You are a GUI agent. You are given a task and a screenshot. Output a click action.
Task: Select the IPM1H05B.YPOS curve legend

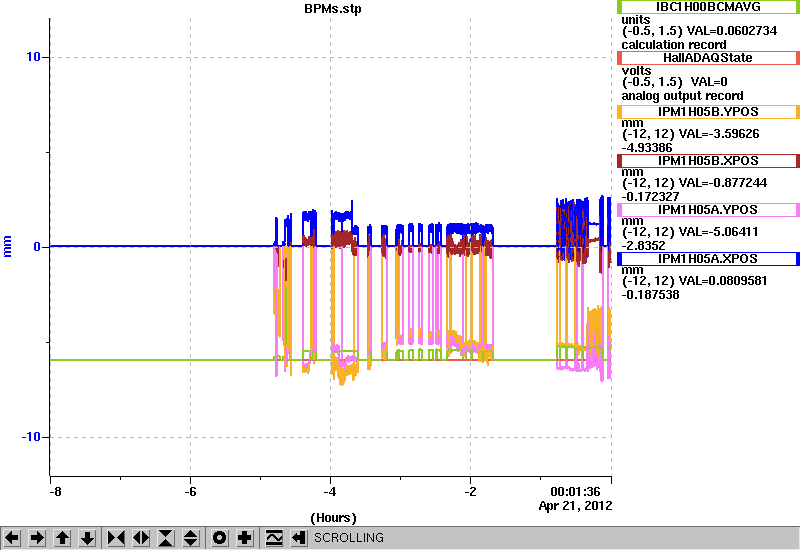click(x=708, y=112)
